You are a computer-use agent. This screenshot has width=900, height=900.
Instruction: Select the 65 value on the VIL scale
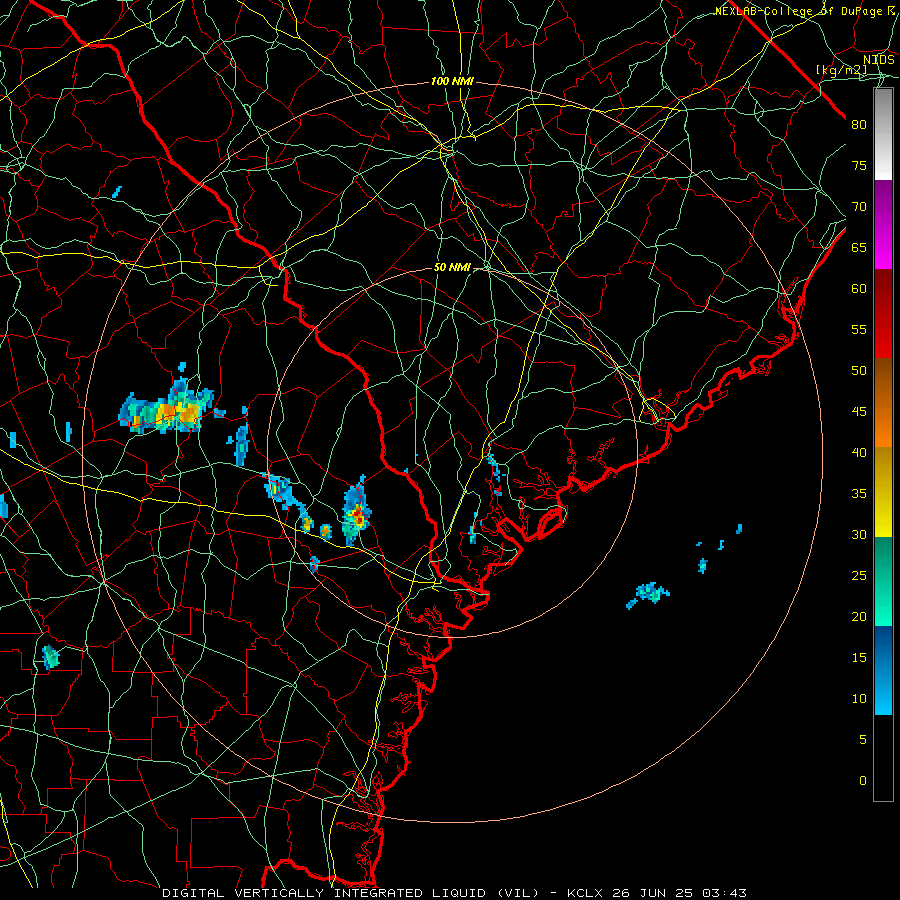(x=859, y=248)
